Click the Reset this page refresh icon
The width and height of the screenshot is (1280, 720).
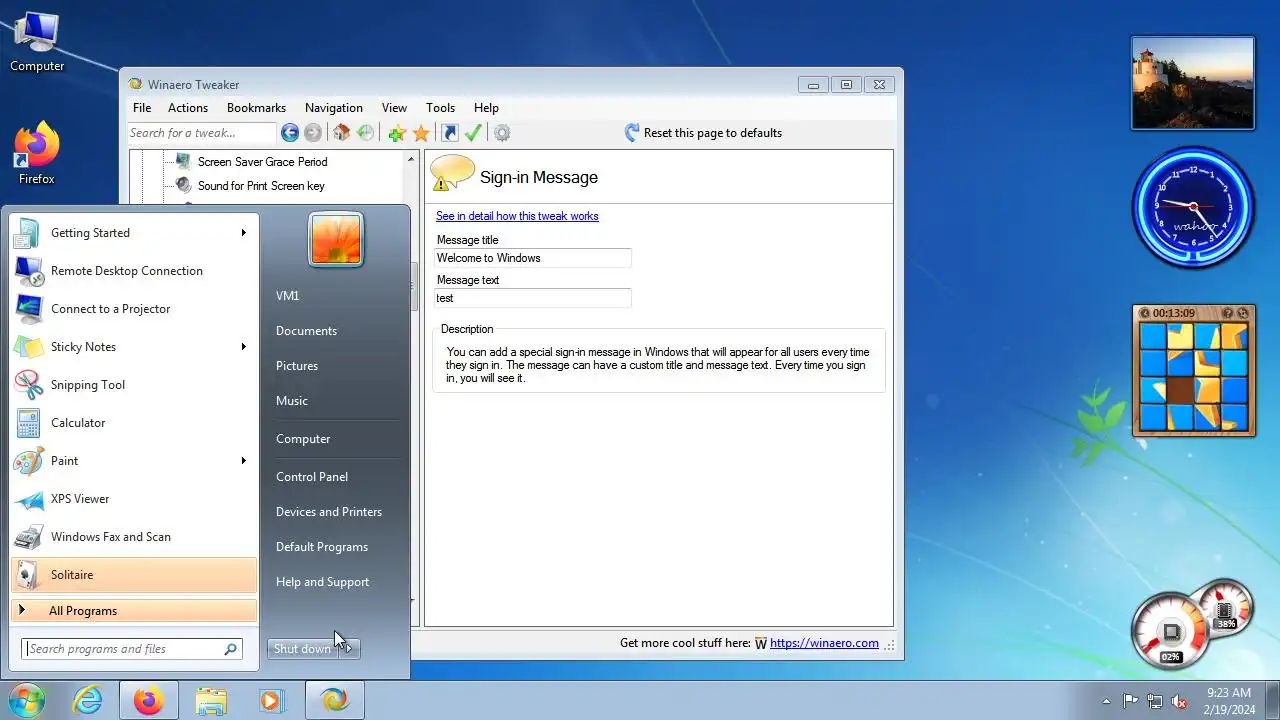tap(632, 133)
